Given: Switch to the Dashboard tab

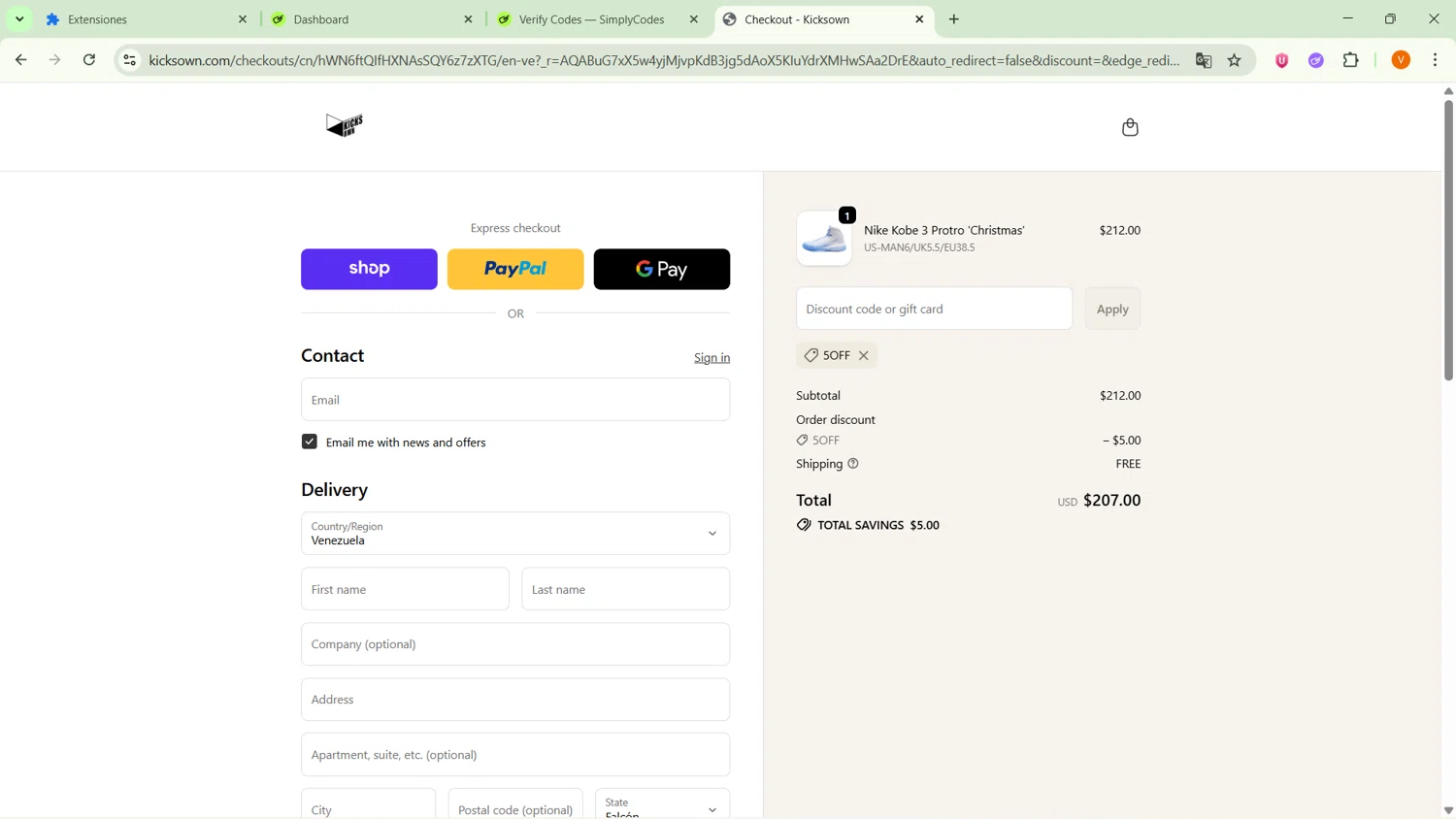Looking at the screenshot, I should point(372,19).
